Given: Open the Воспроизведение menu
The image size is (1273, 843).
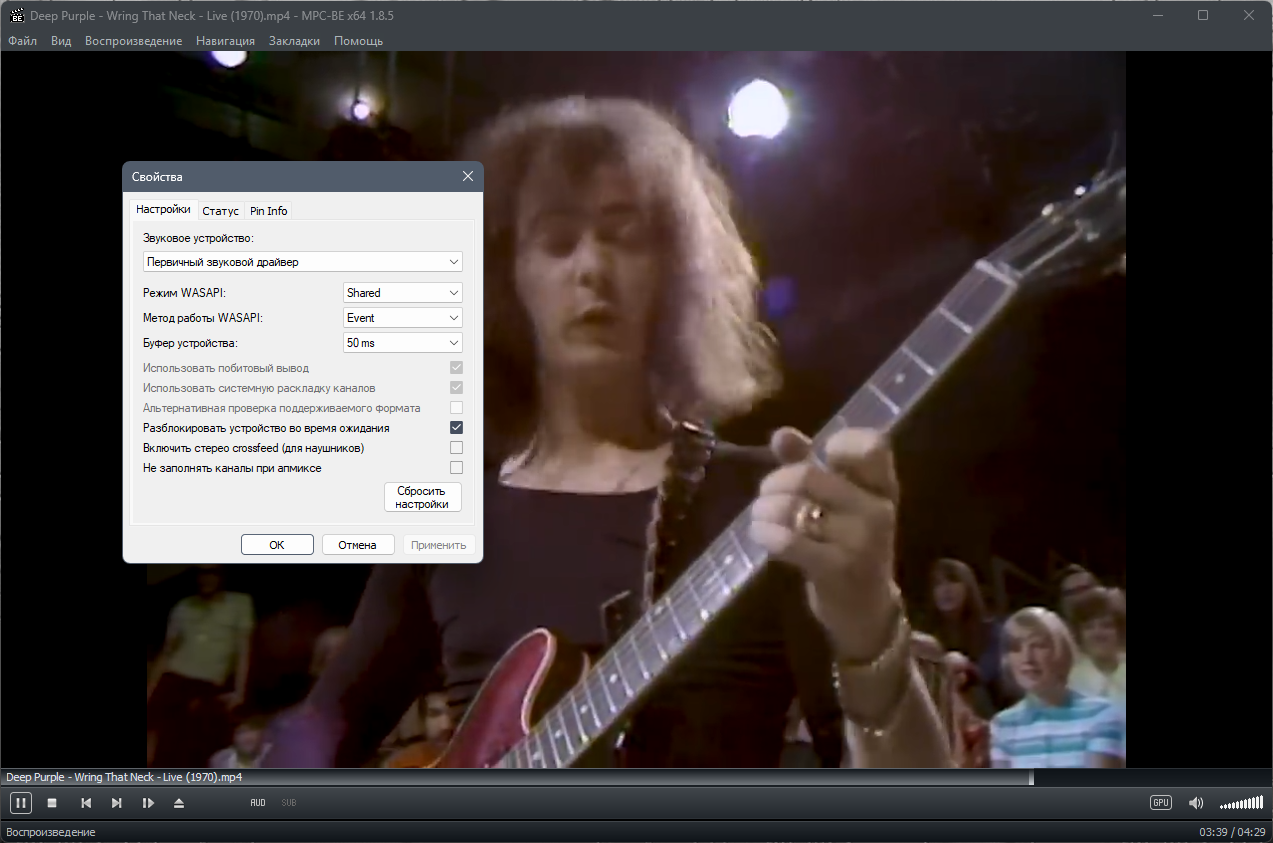Looking at the screenshot, I should coord(134,41).
